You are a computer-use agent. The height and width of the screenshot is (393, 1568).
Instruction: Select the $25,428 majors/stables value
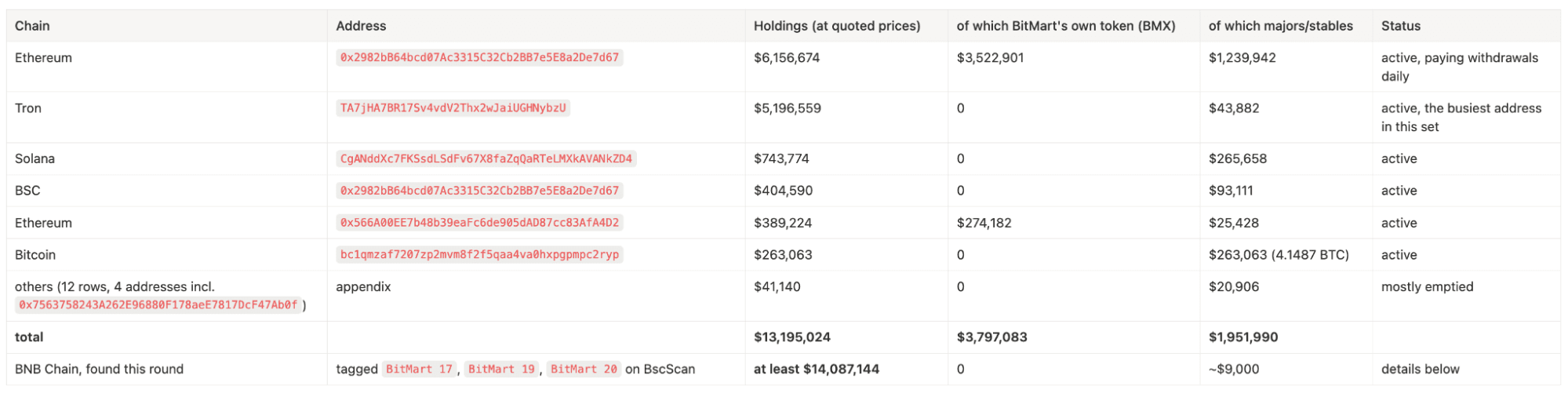coord(1234,223)
